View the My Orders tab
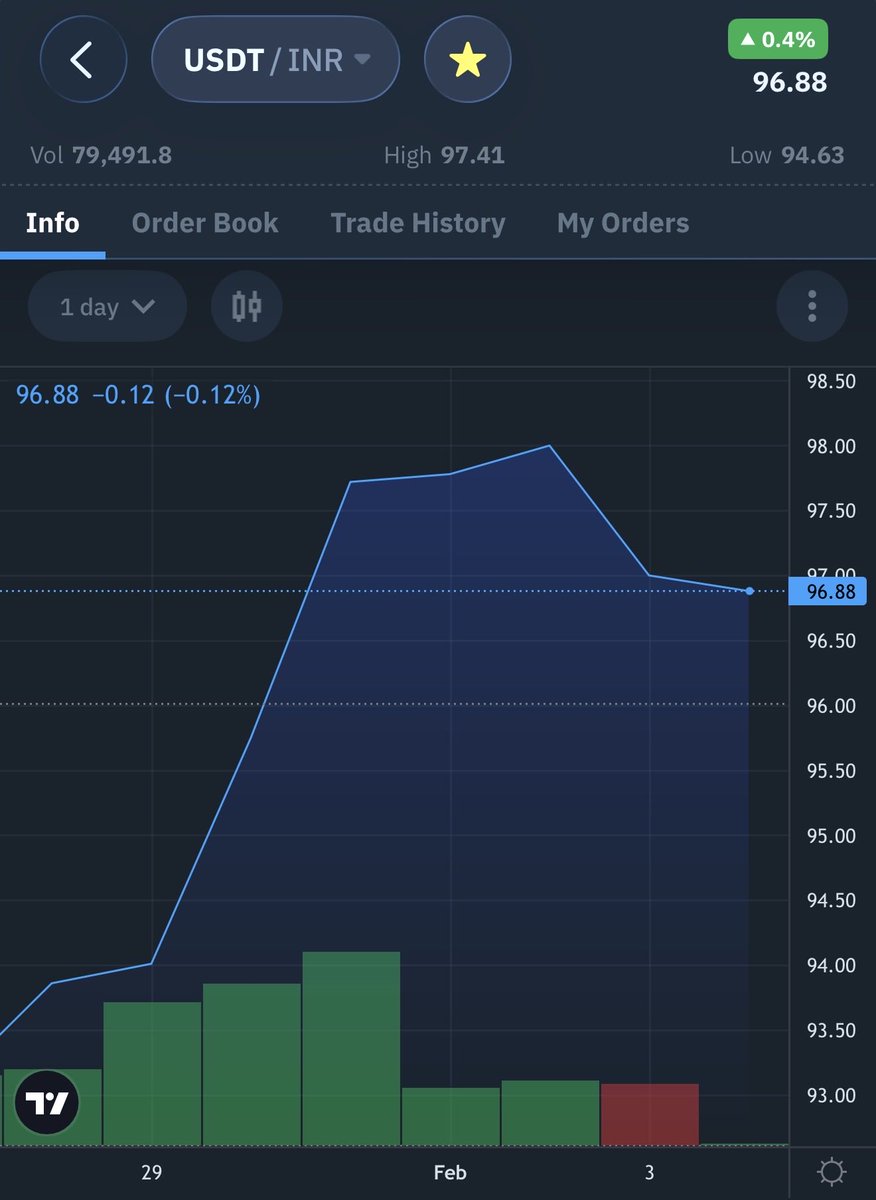Screen dimensions: 876x1200 coord(623,222)
